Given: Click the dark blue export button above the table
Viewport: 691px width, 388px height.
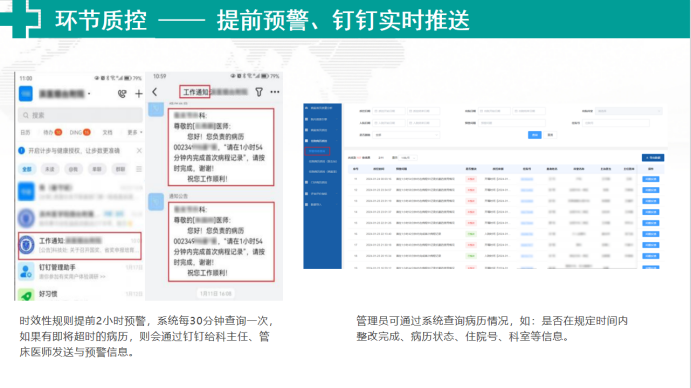Looking at the screenshot, I should [x=653, y=157].
